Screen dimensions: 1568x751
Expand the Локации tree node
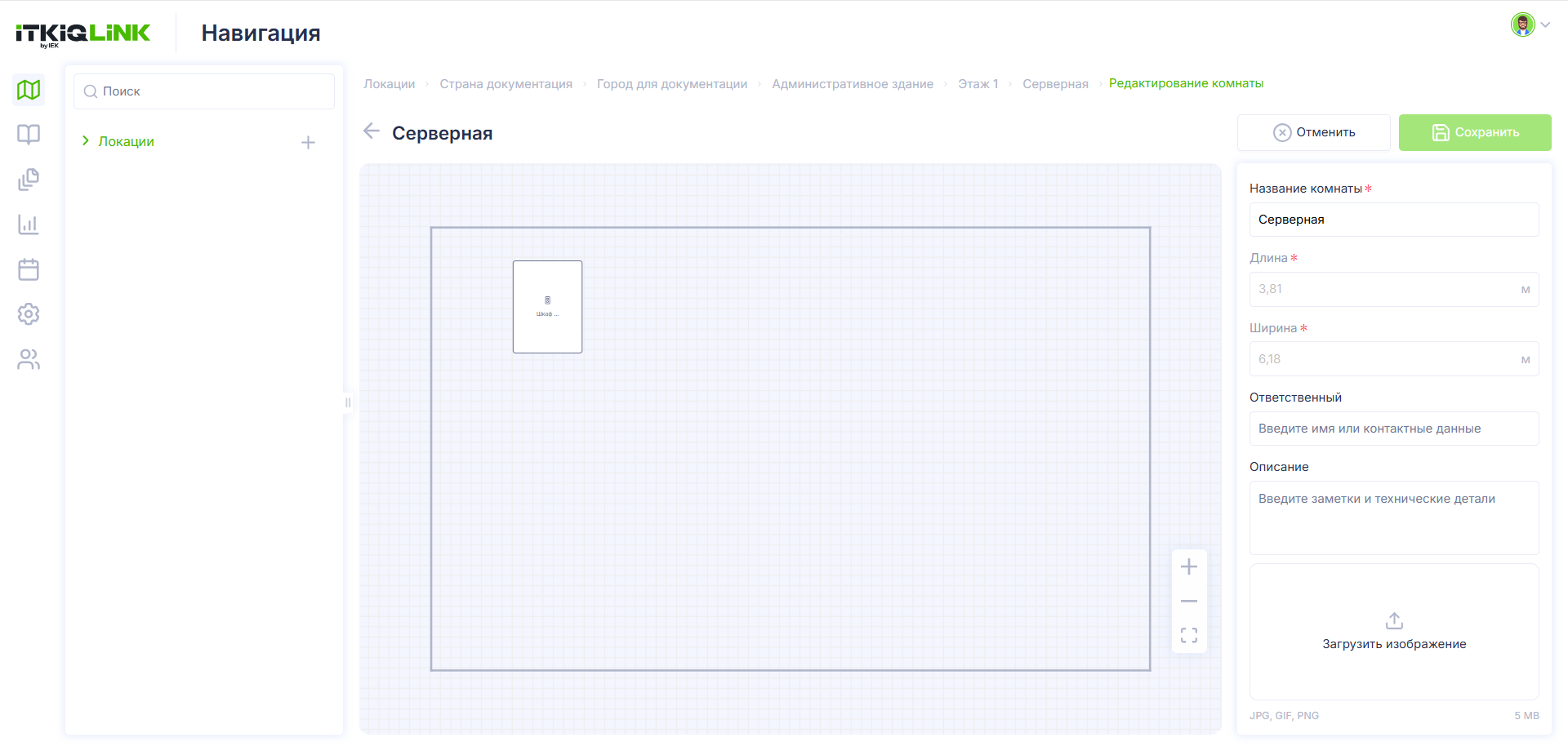click(85, 141)
